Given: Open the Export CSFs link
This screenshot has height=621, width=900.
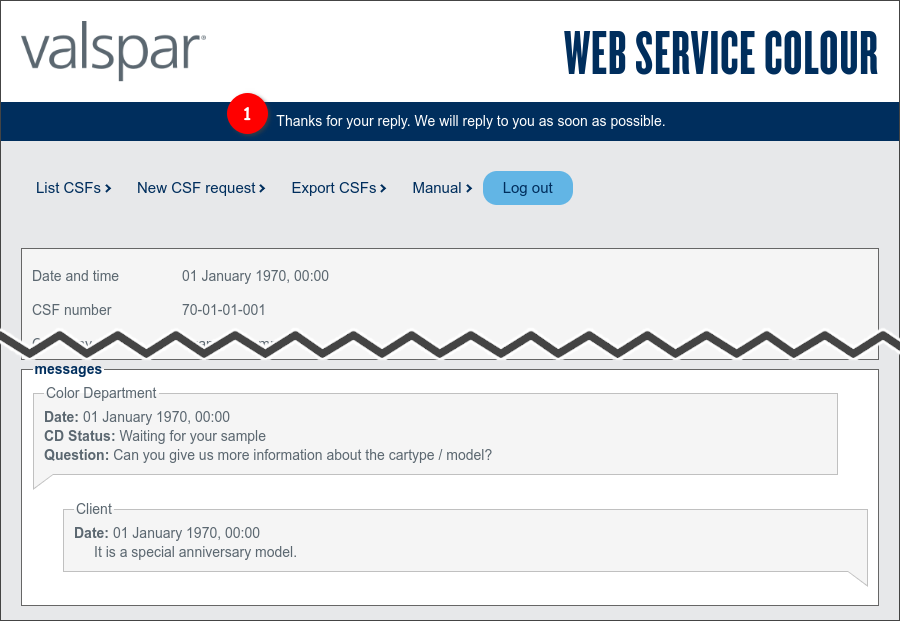Looking at the screenshot, I should coord(334,188).
